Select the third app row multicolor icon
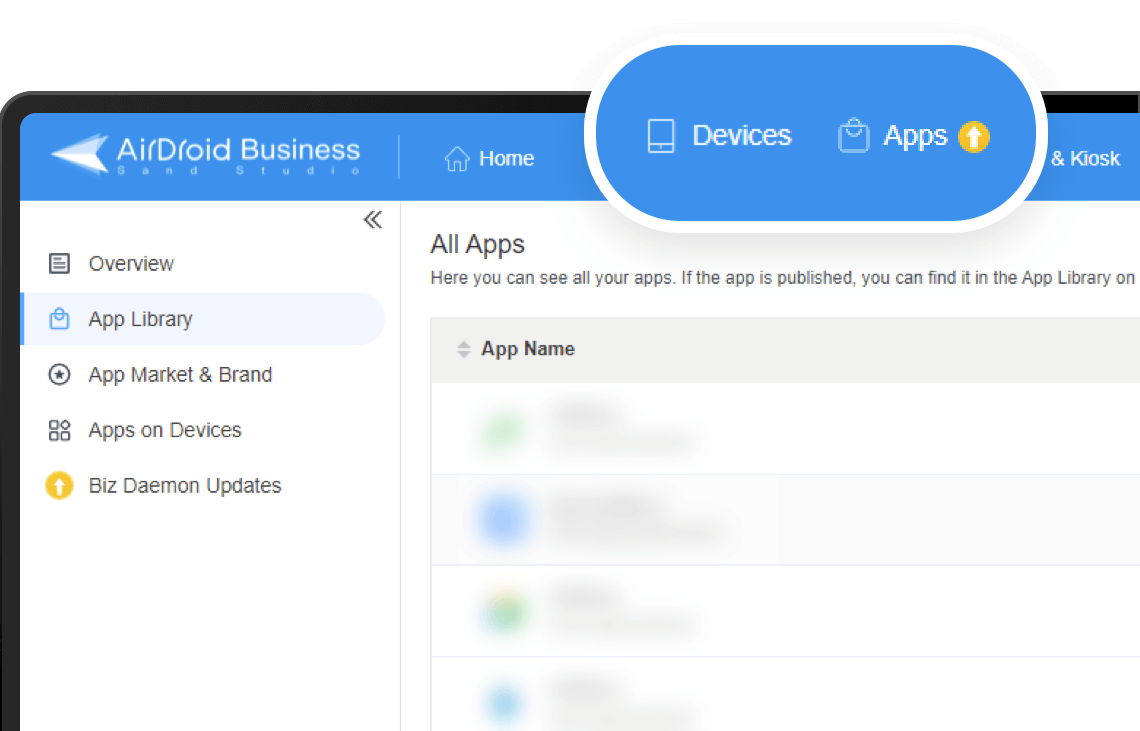 [504, 611]
